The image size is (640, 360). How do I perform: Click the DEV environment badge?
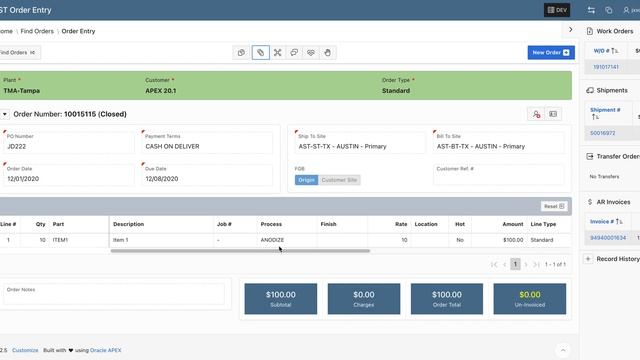(557, 10)
